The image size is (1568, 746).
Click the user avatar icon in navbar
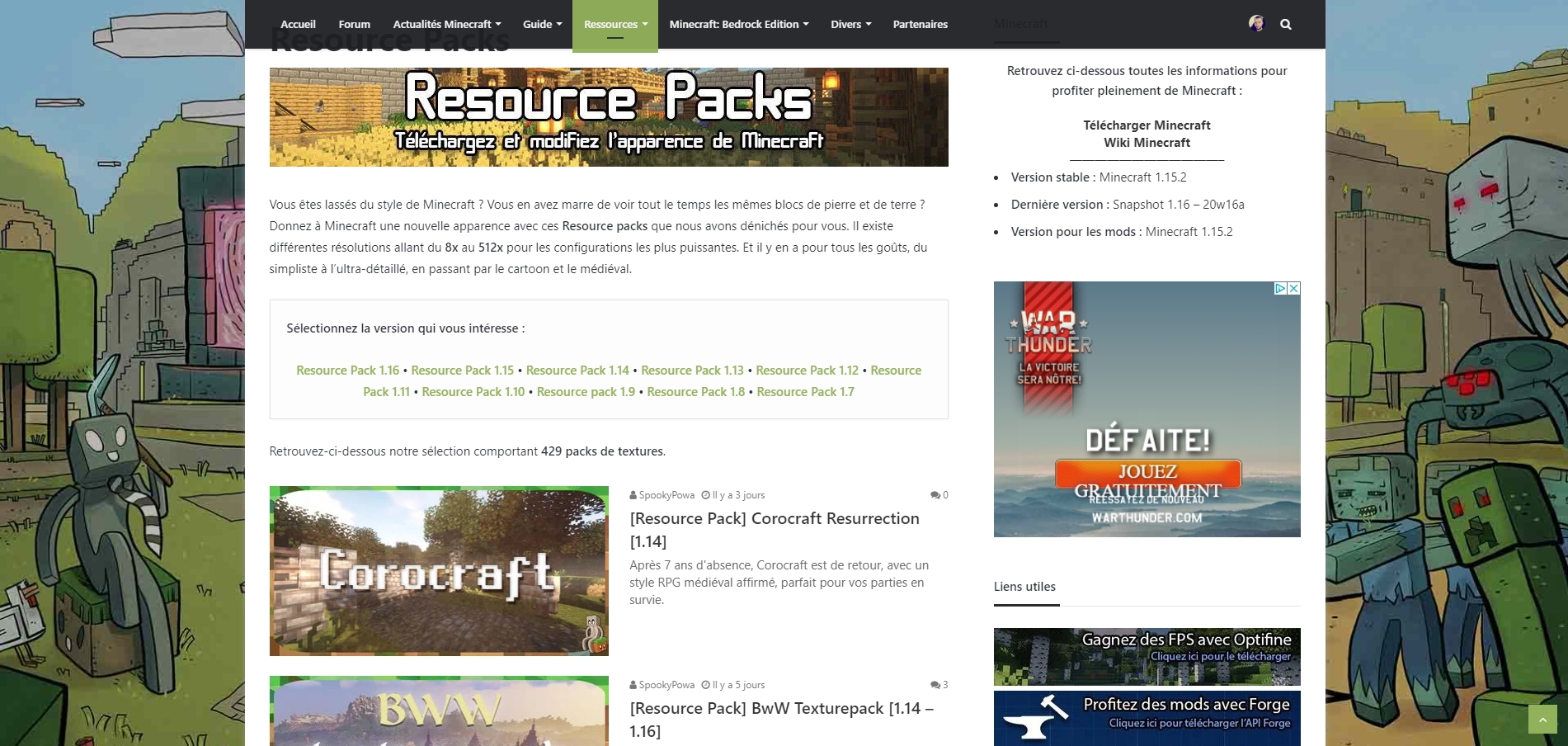1256,24
